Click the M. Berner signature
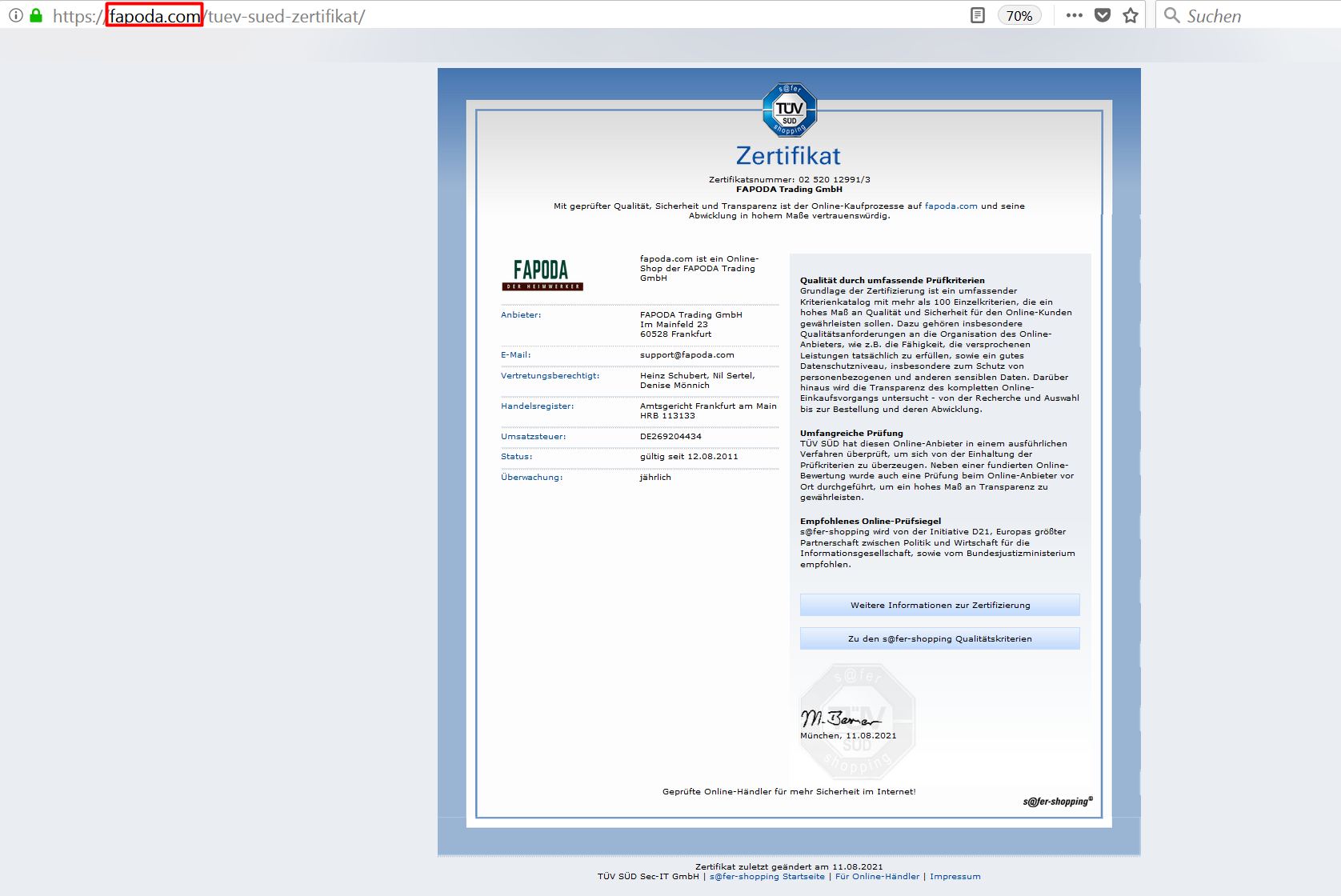 pyautogui.click(x=840, y=717)
